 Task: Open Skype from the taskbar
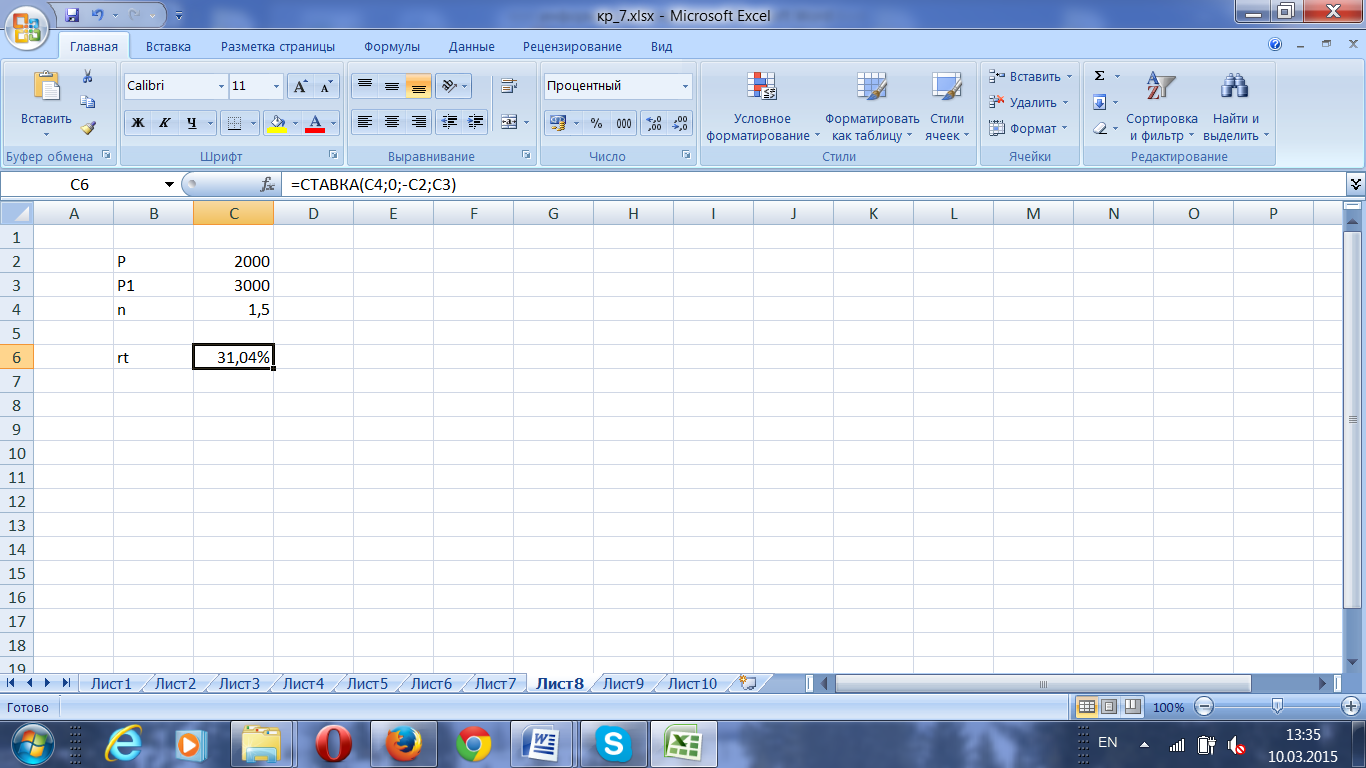point(611,744)
